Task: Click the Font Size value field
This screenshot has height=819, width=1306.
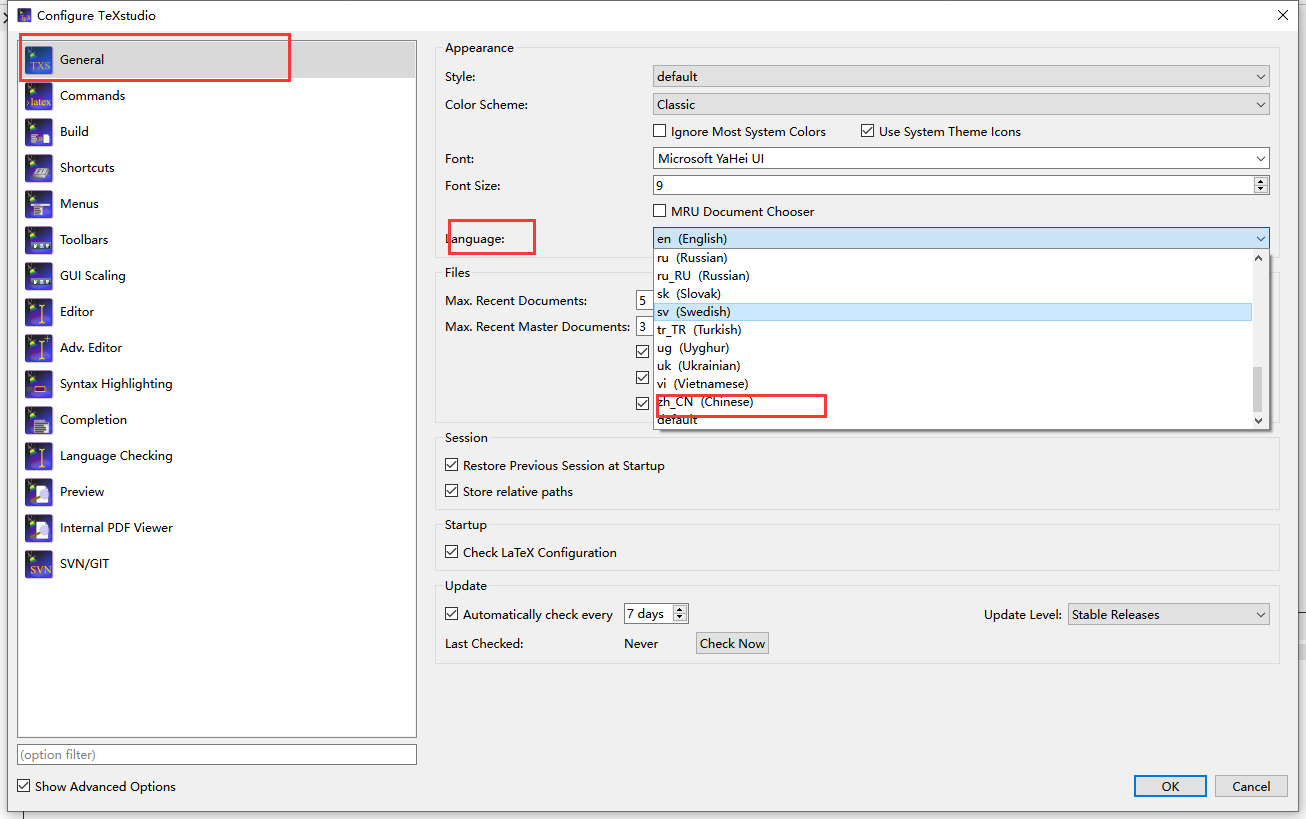Action: (x=953, y=185)
